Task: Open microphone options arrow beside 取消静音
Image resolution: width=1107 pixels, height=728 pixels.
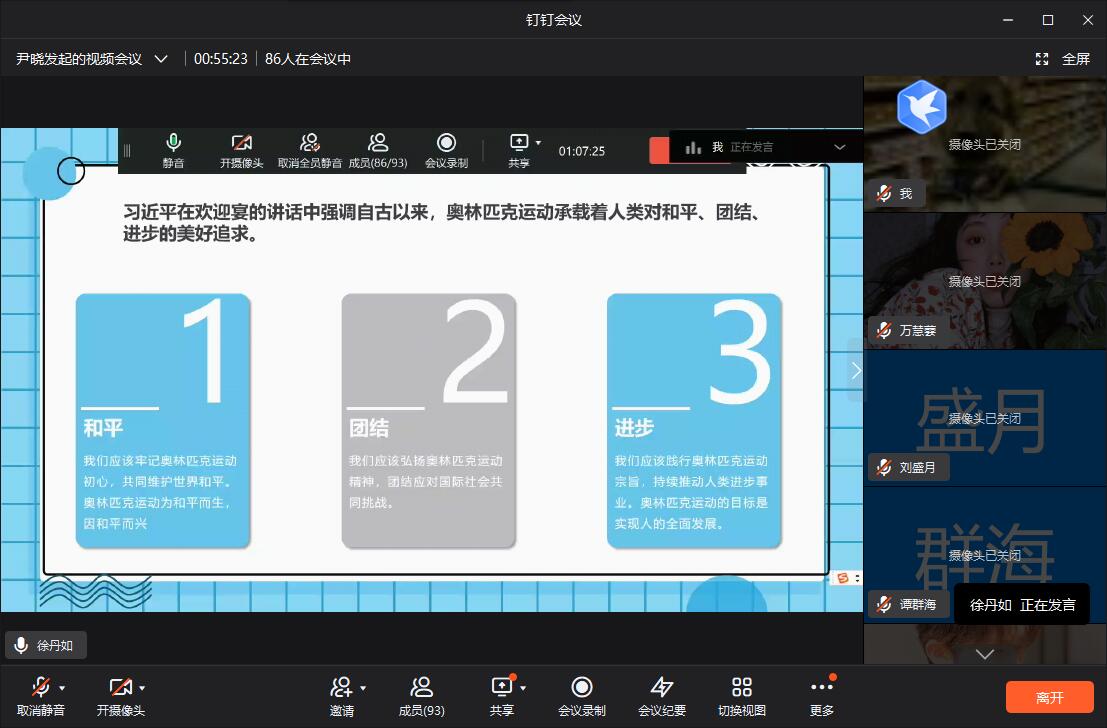Action: coord(62,688)
